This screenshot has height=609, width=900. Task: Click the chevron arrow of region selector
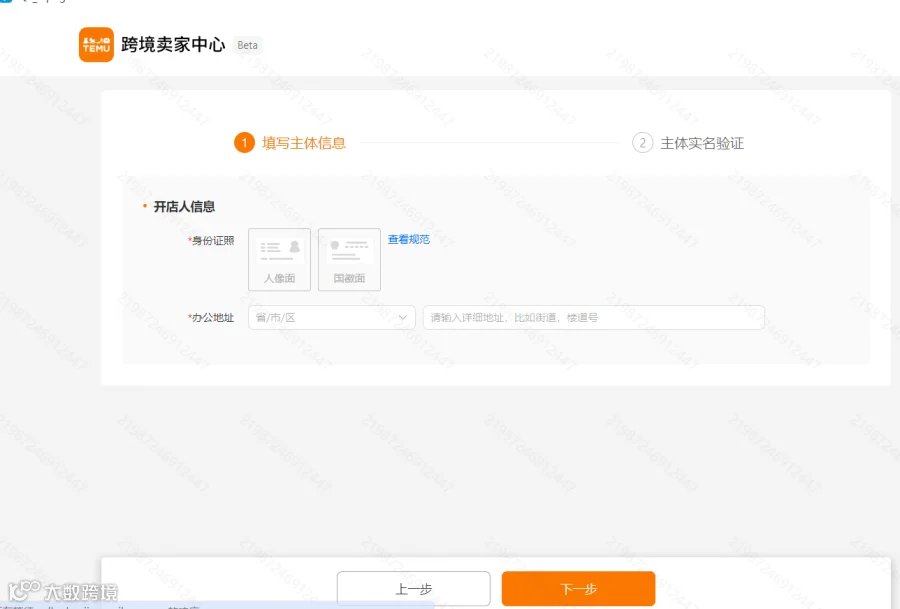pos(403,317)
